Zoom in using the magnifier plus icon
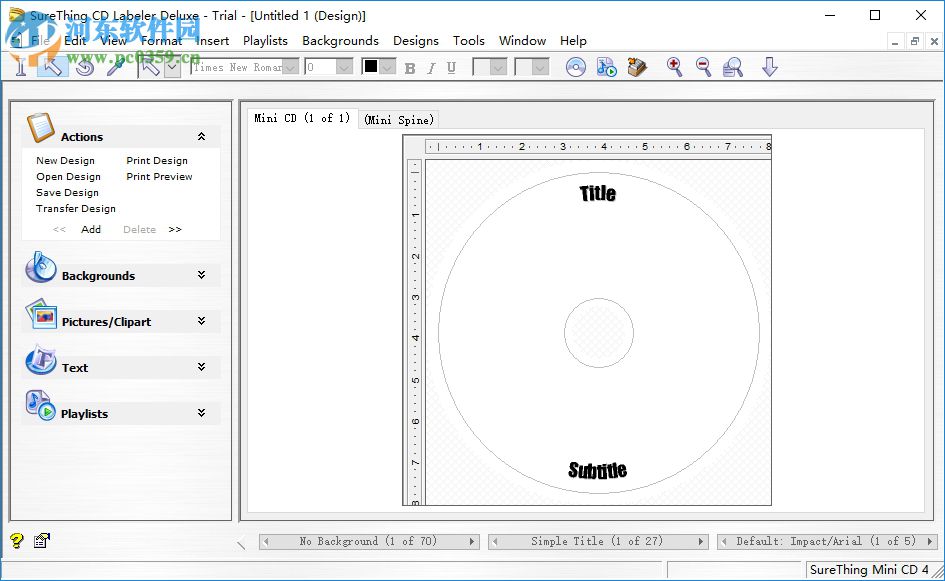This screenshot has width=945, height=581. (x=674, y=67)
